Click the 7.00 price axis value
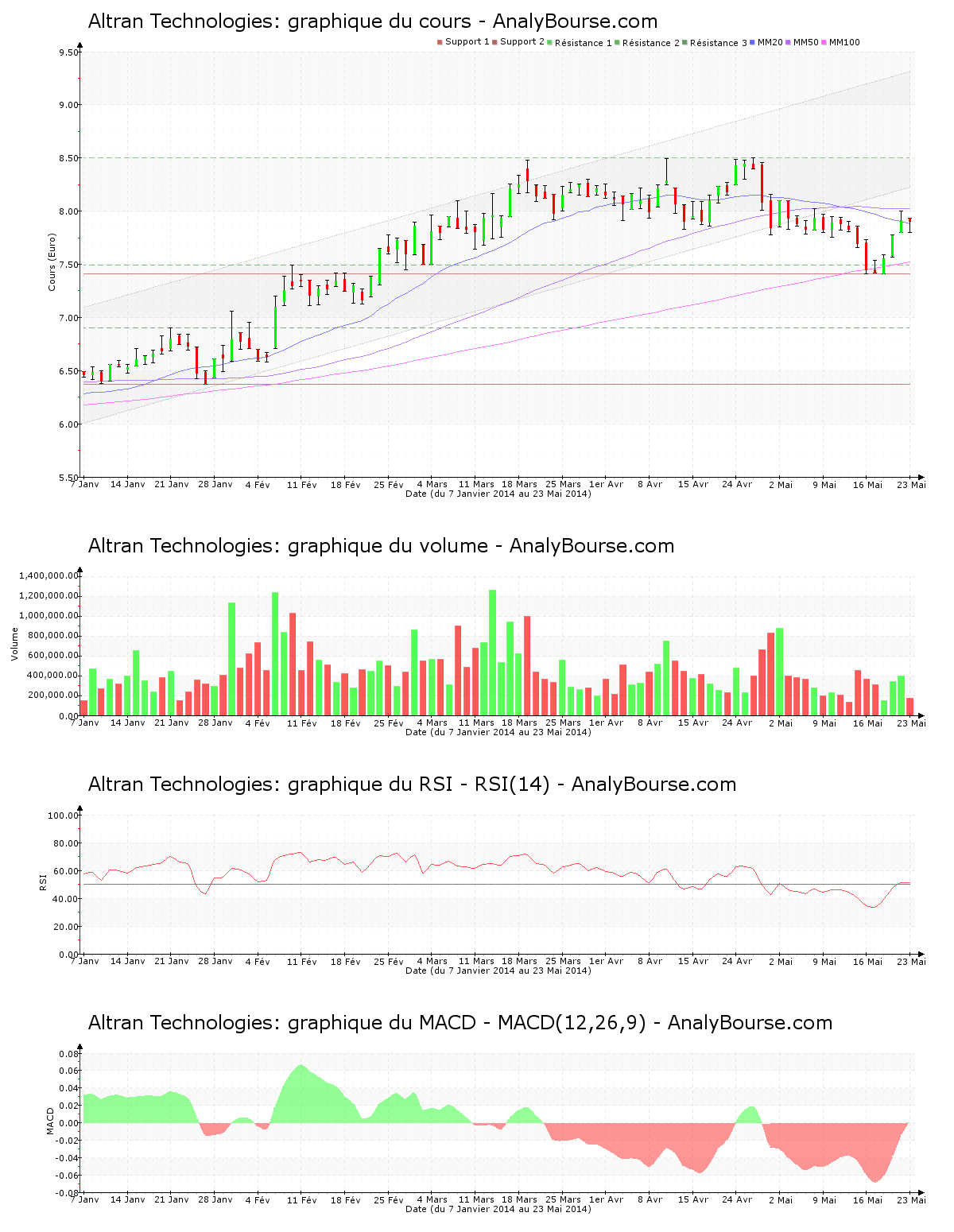 pyautogui.click(x=68, y=318)
